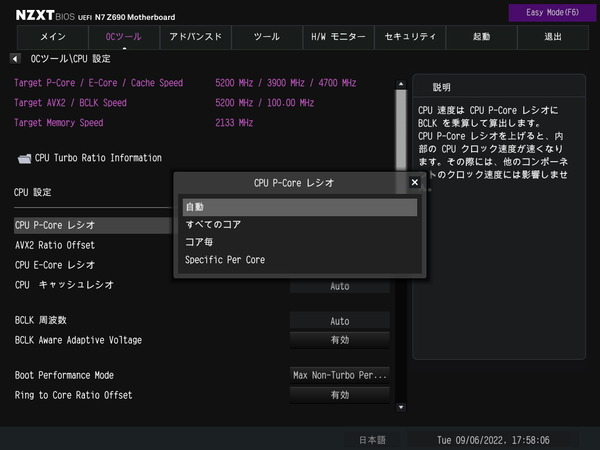Image resolution: width=600 pixels, height=450 pixels.
Task: Click the CPU キャッシュレシオ Auto value
Action: [339, 286]
